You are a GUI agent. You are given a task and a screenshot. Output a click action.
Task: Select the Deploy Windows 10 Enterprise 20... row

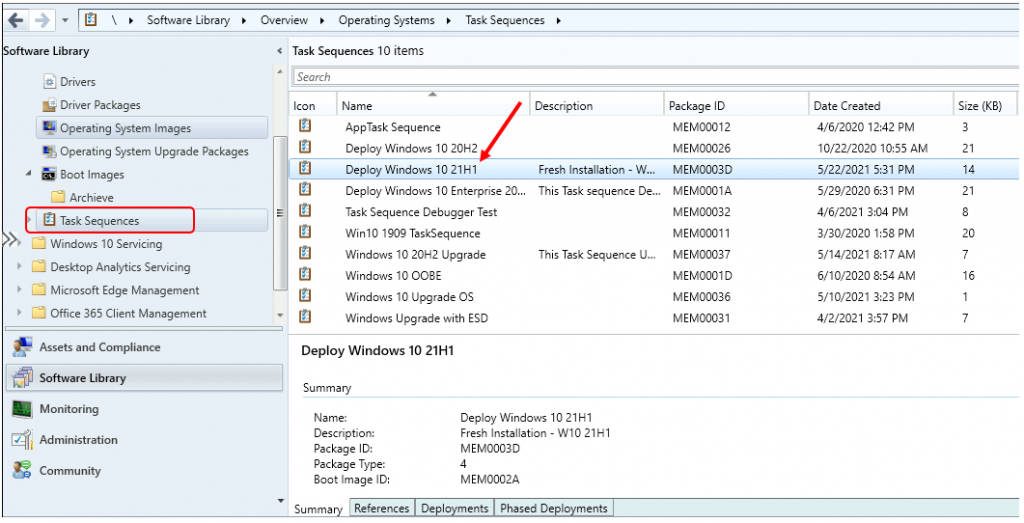tap(653, 191)
